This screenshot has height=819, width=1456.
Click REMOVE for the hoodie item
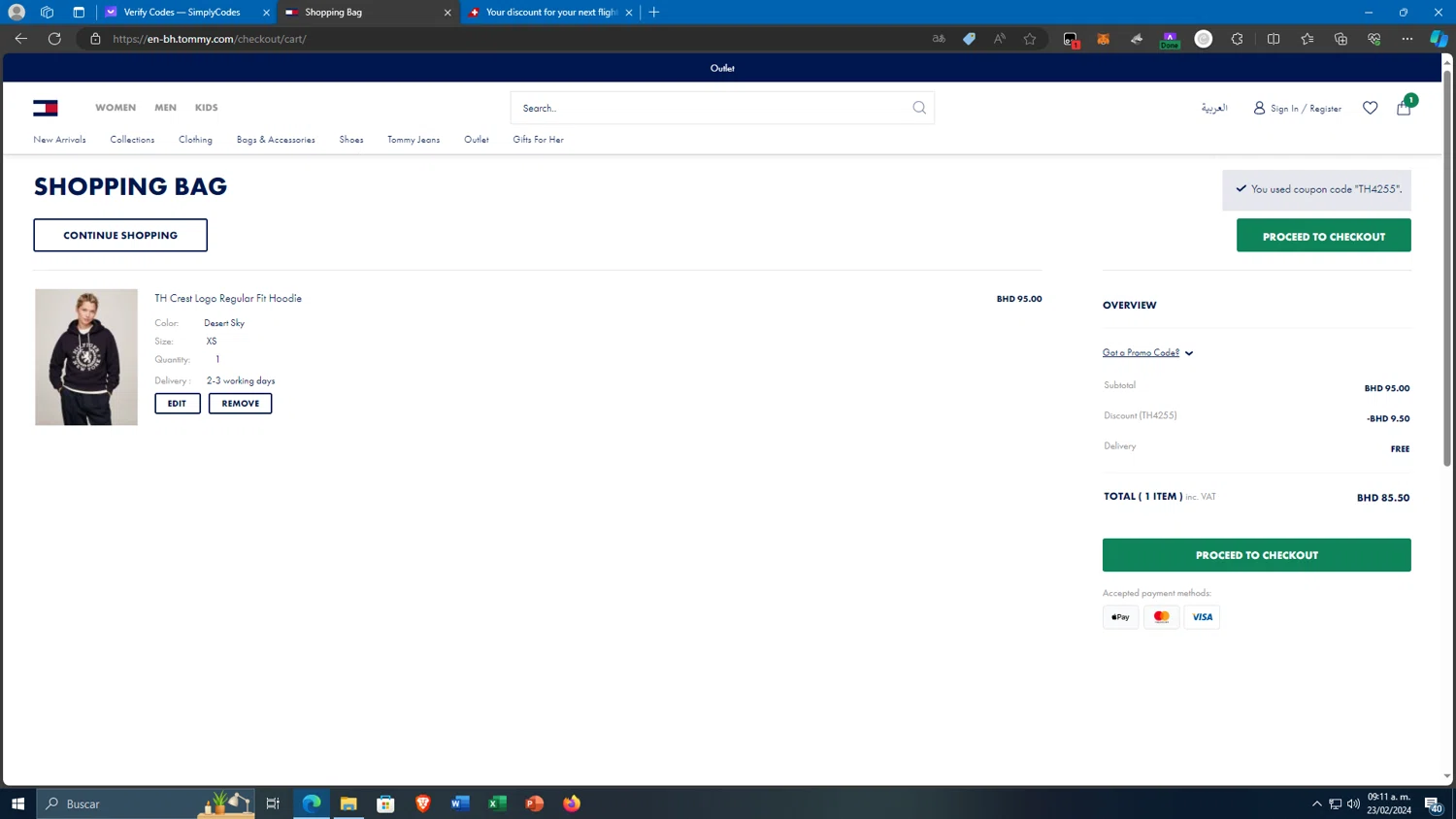tap(240, 404)
